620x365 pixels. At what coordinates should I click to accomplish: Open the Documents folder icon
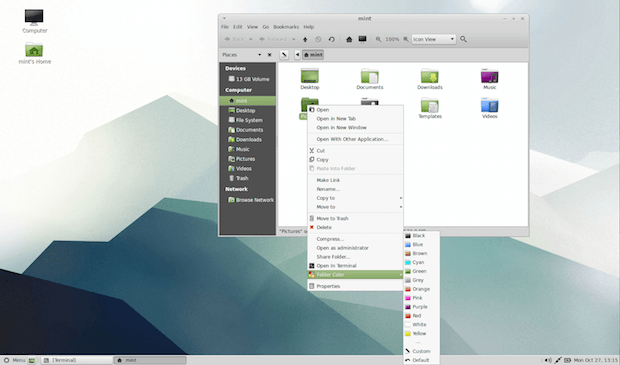[370, 79]
